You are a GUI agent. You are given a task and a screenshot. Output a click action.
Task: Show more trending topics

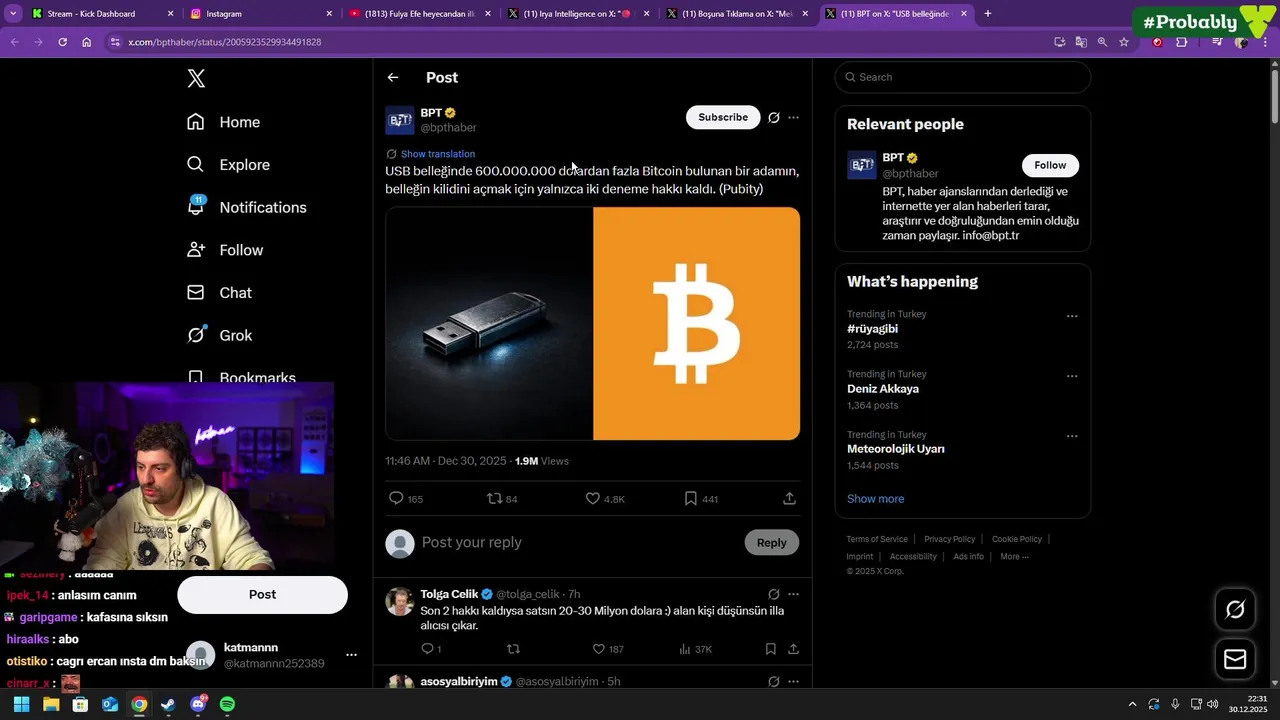pyautogui.click(x=875, y=499)
